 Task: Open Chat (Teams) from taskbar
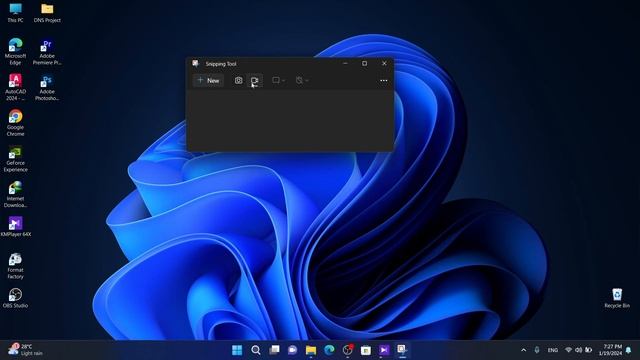[x=293, y=350]
